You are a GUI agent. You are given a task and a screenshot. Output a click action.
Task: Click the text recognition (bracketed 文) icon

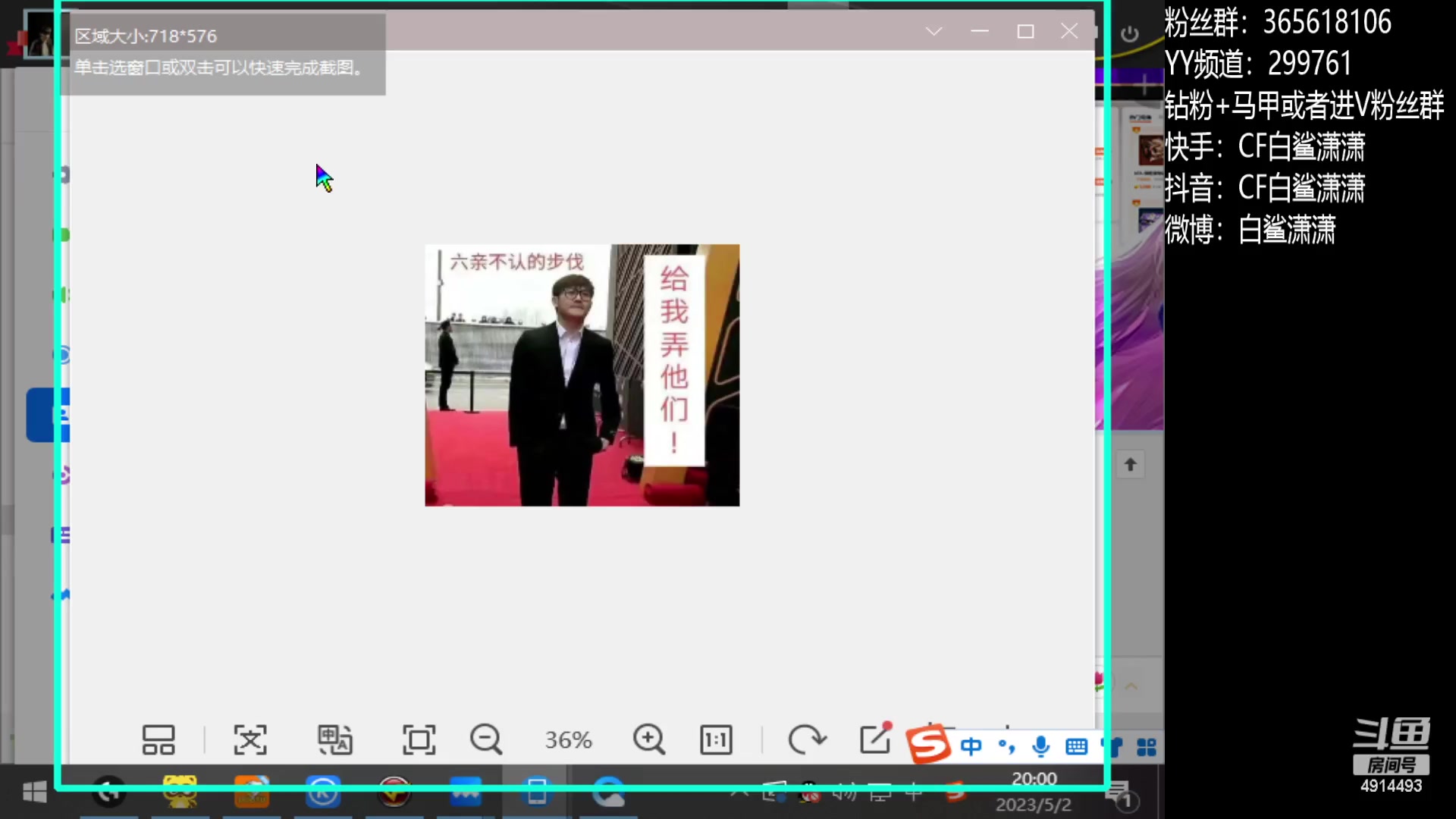pos(250,739)
